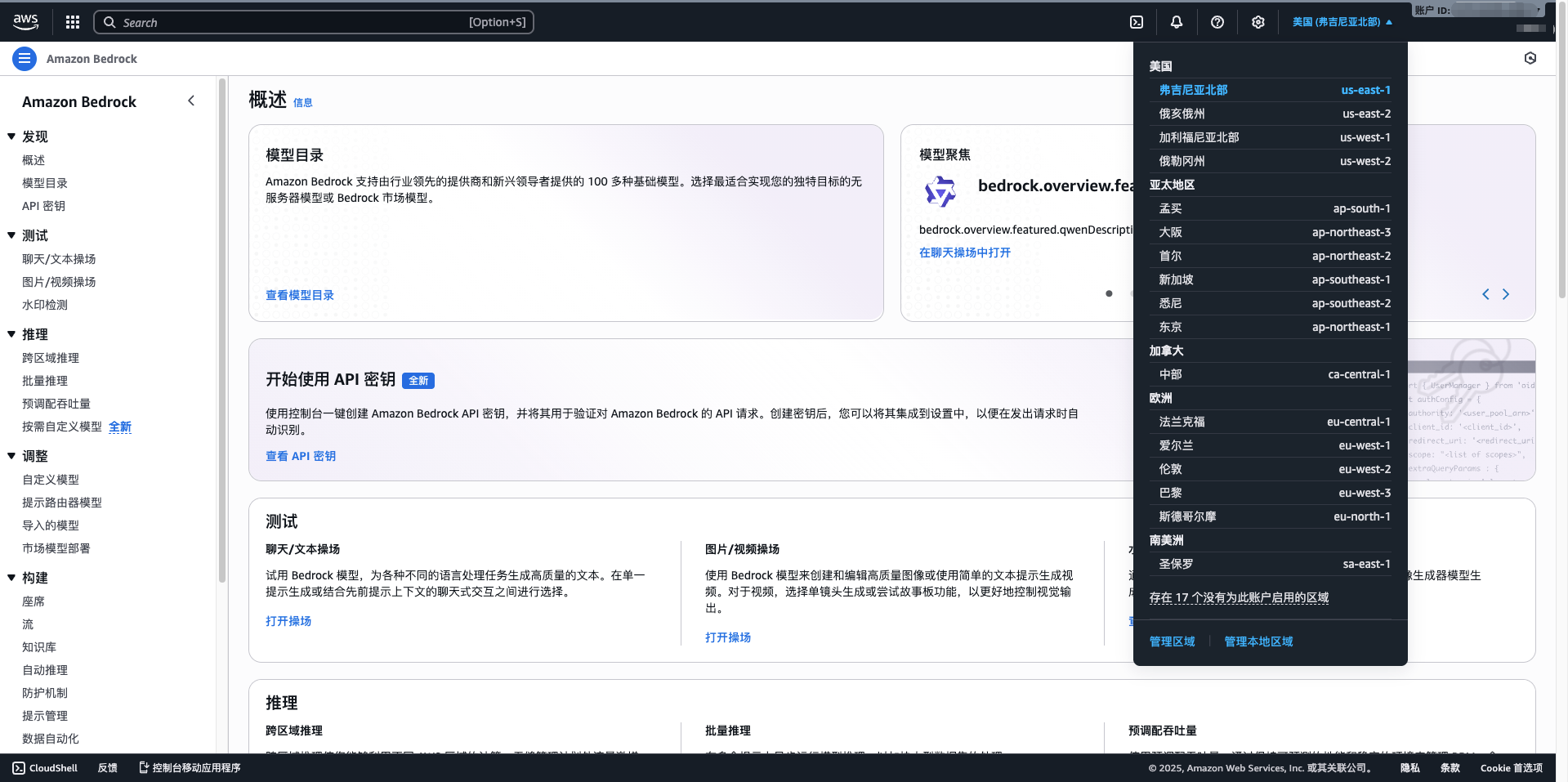The image size is (1568, 782).
Task: Select the 东京 ap-northeast-1 region
Action: point(1273,327)
